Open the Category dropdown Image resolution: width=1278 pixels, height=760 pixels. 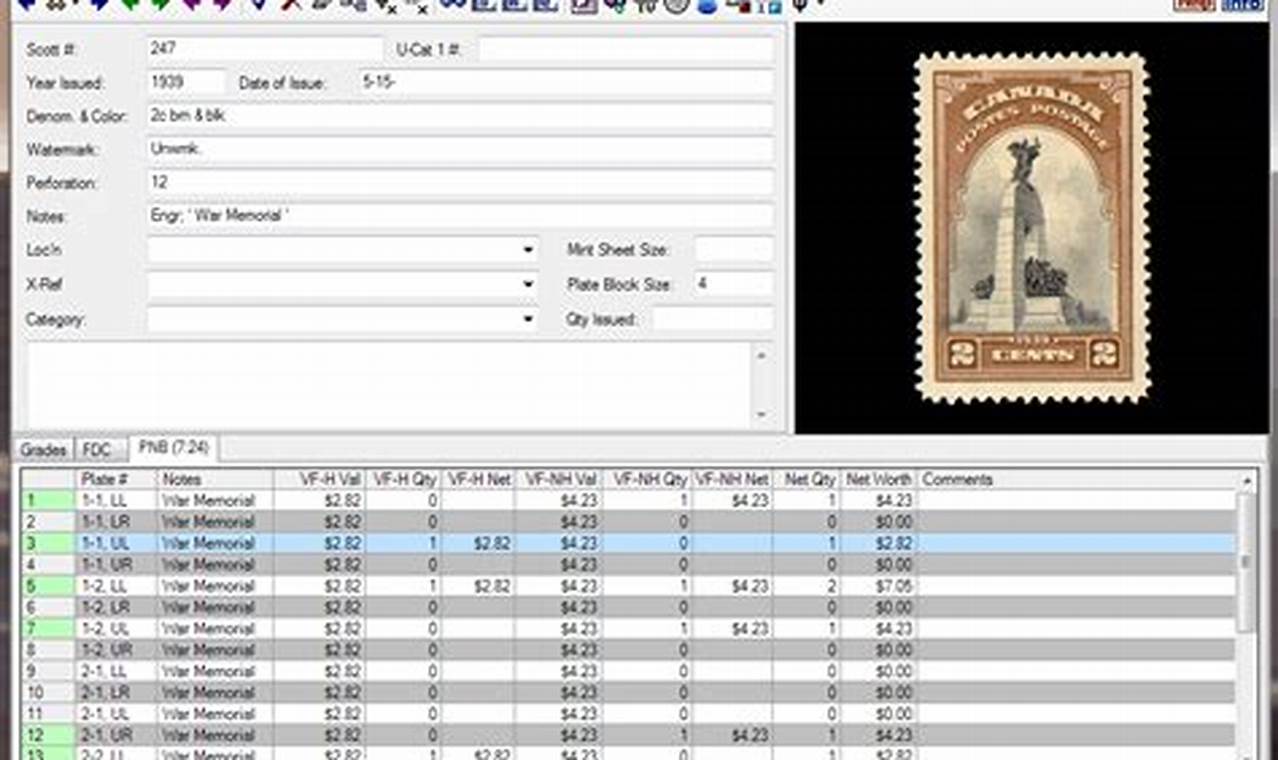[529, 319]
